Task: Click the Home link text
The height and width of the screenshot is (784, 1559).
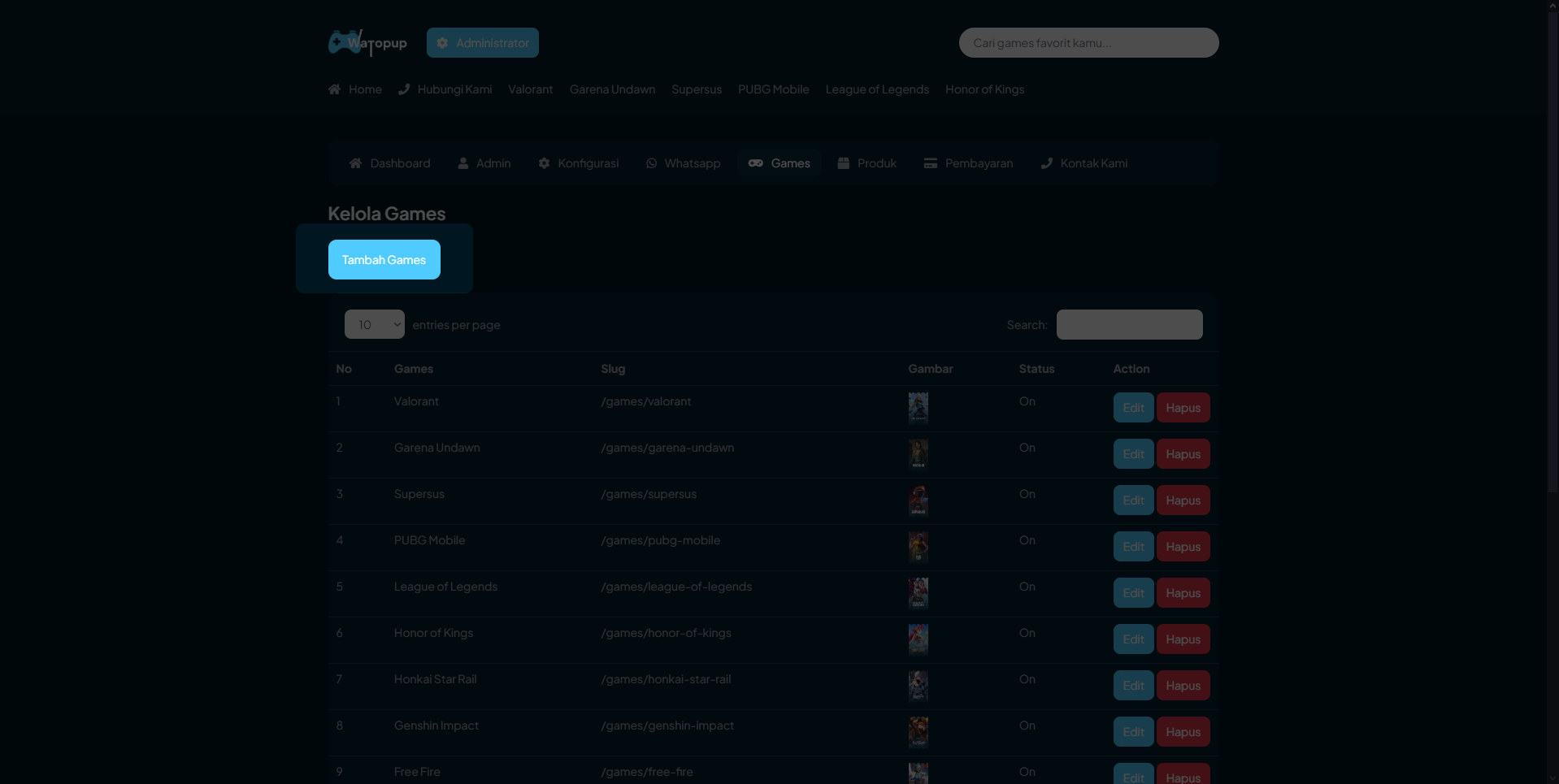Action: (x=365, y=89)
